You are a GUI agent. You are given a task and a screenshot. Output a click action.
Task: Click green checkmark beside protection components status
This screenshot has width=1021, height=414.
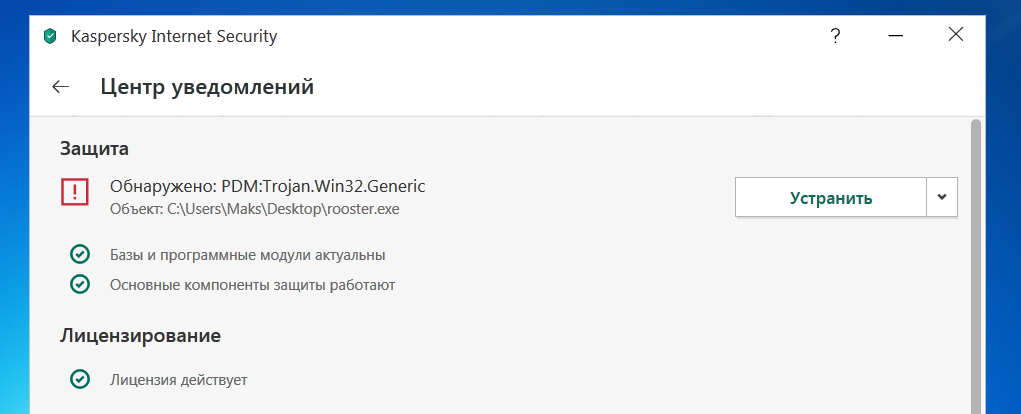pos(80,285)
